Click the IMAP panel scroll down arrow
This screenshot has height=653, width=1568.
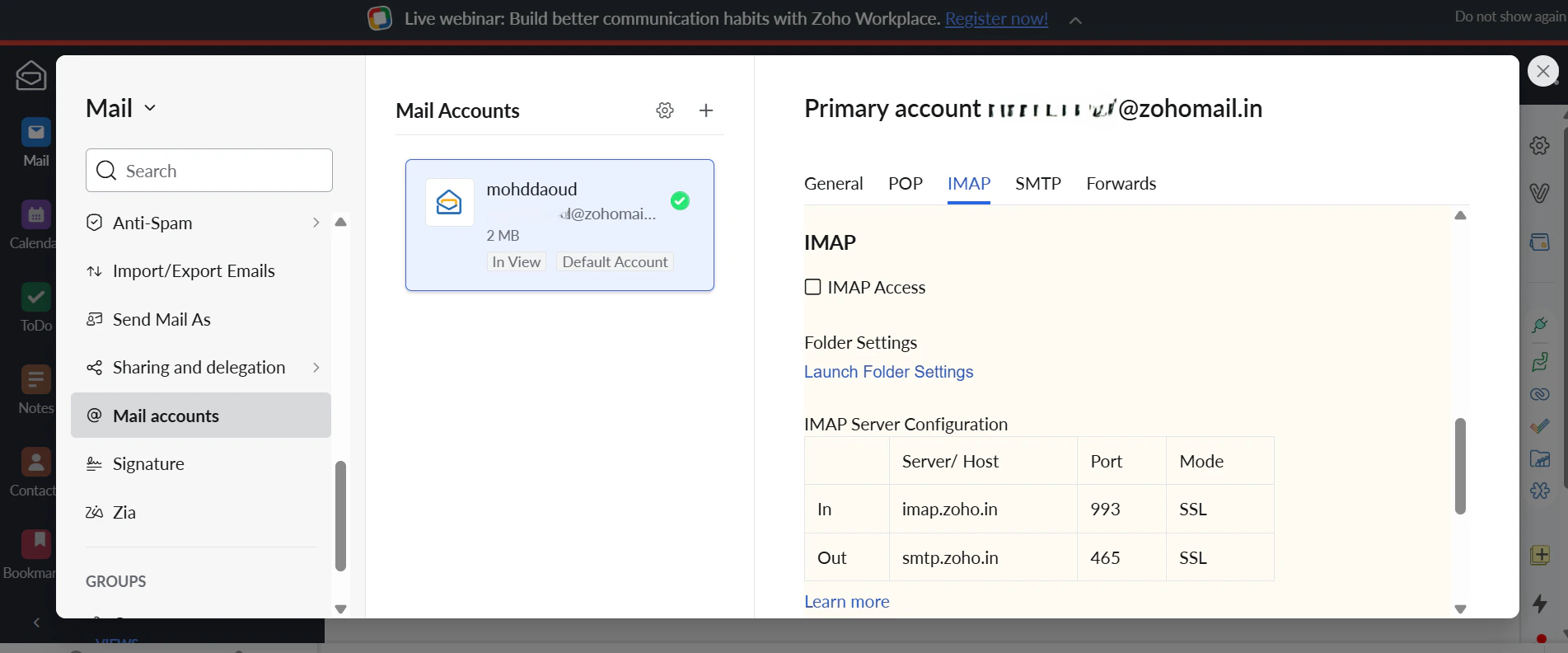coord(1460,609)
